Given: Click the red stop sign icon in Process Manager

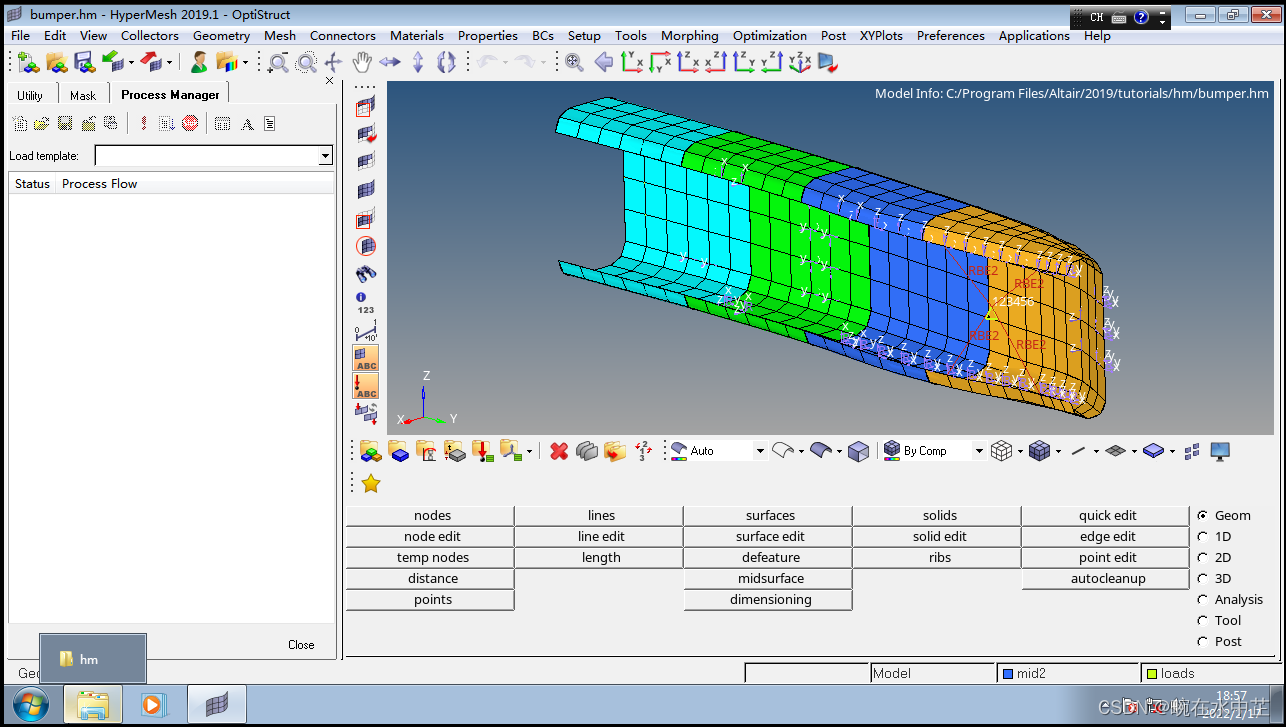Looking at the screenshot, I should point(190,124).
